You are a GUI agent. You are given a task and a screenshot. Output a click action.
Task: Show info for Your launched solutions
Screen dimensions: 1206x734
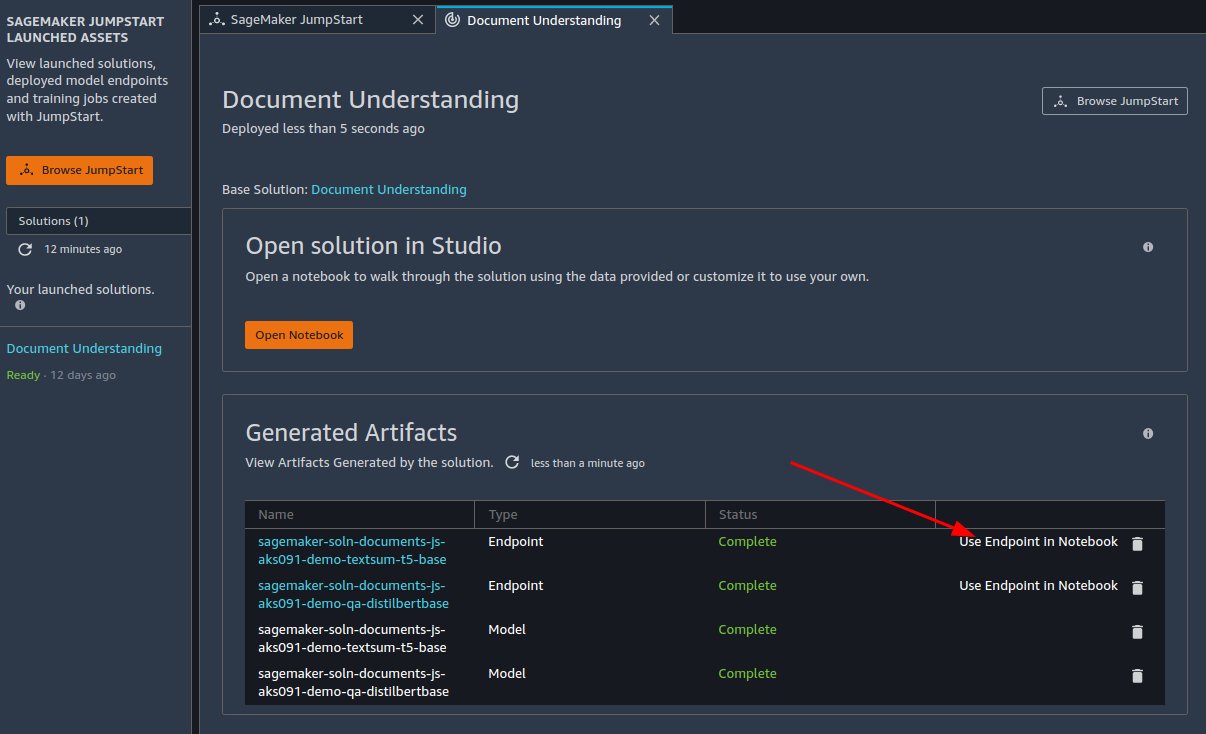click(x=20, y=306)
